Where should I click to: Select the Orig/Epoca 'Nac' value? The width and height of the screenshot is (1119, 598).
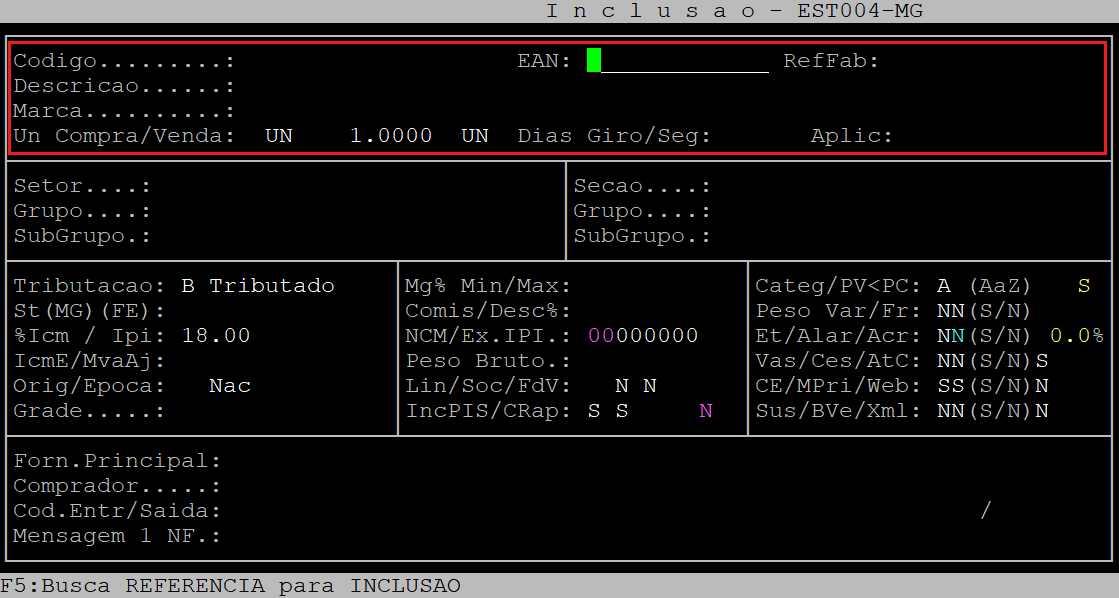point(229,386)
